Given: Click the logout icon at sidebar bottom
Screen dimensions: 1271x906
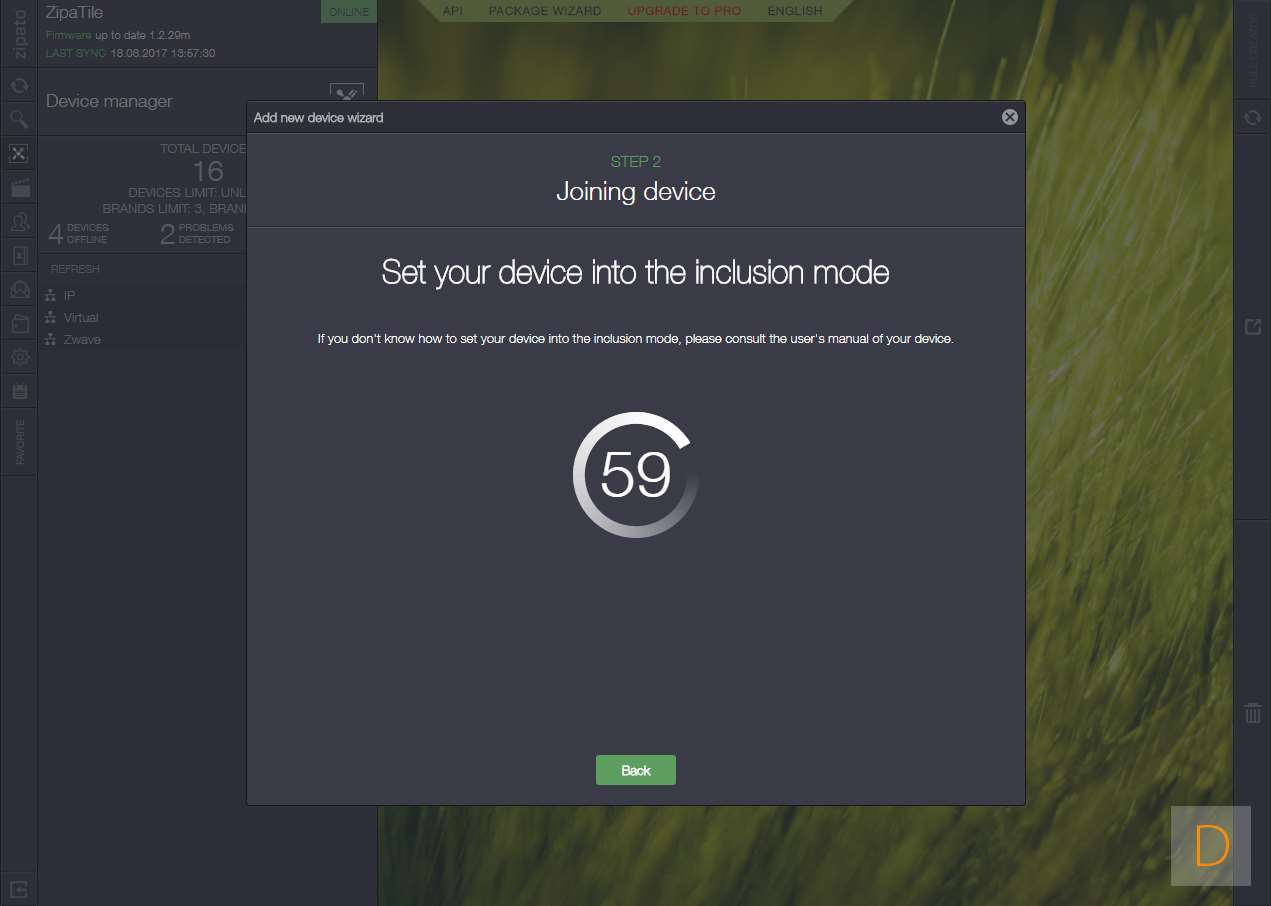Looking at the screenshot, I should click(18, 888).
